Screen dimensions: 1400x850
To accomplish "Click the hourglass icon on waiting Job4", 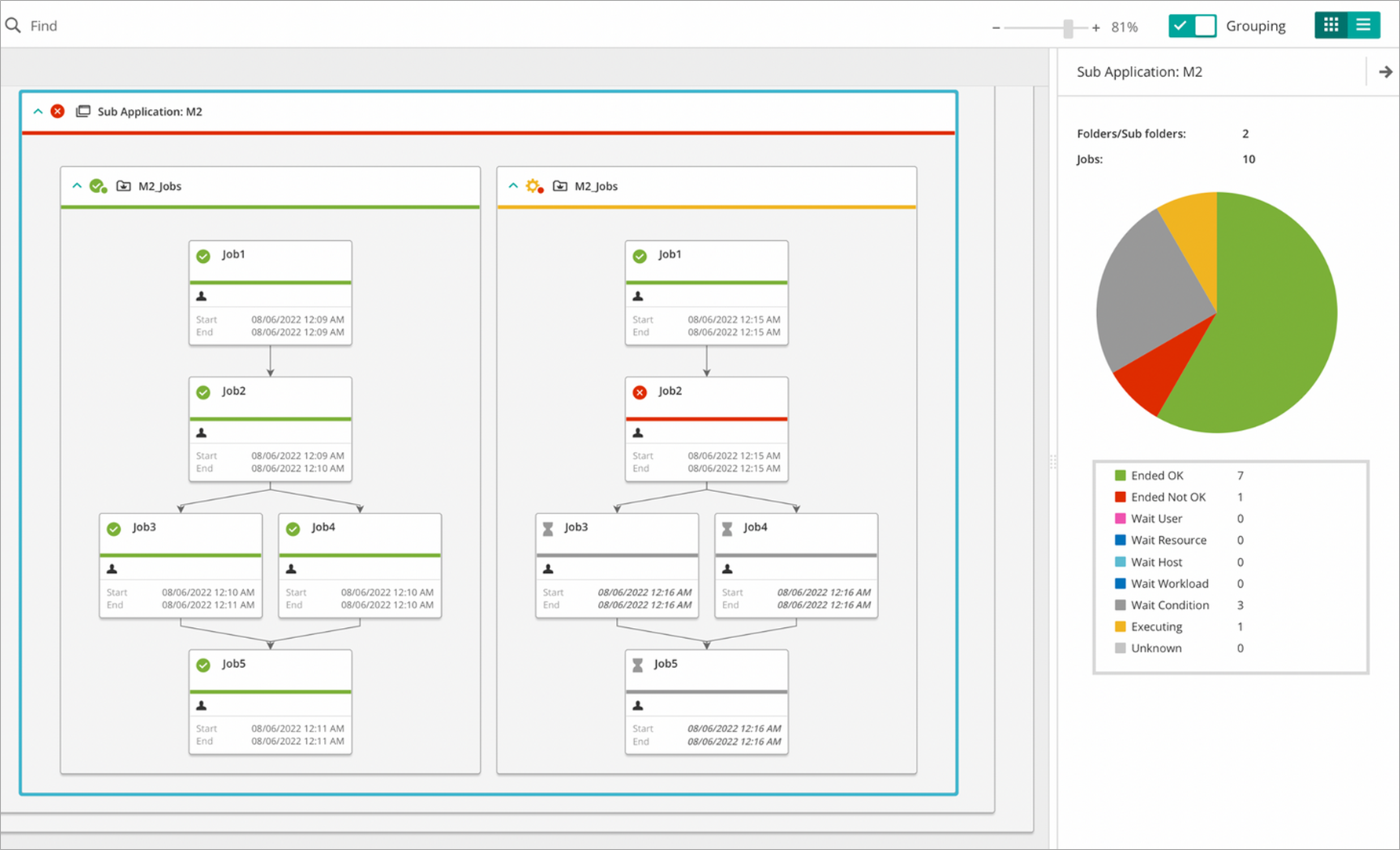I will coord(727,529).
